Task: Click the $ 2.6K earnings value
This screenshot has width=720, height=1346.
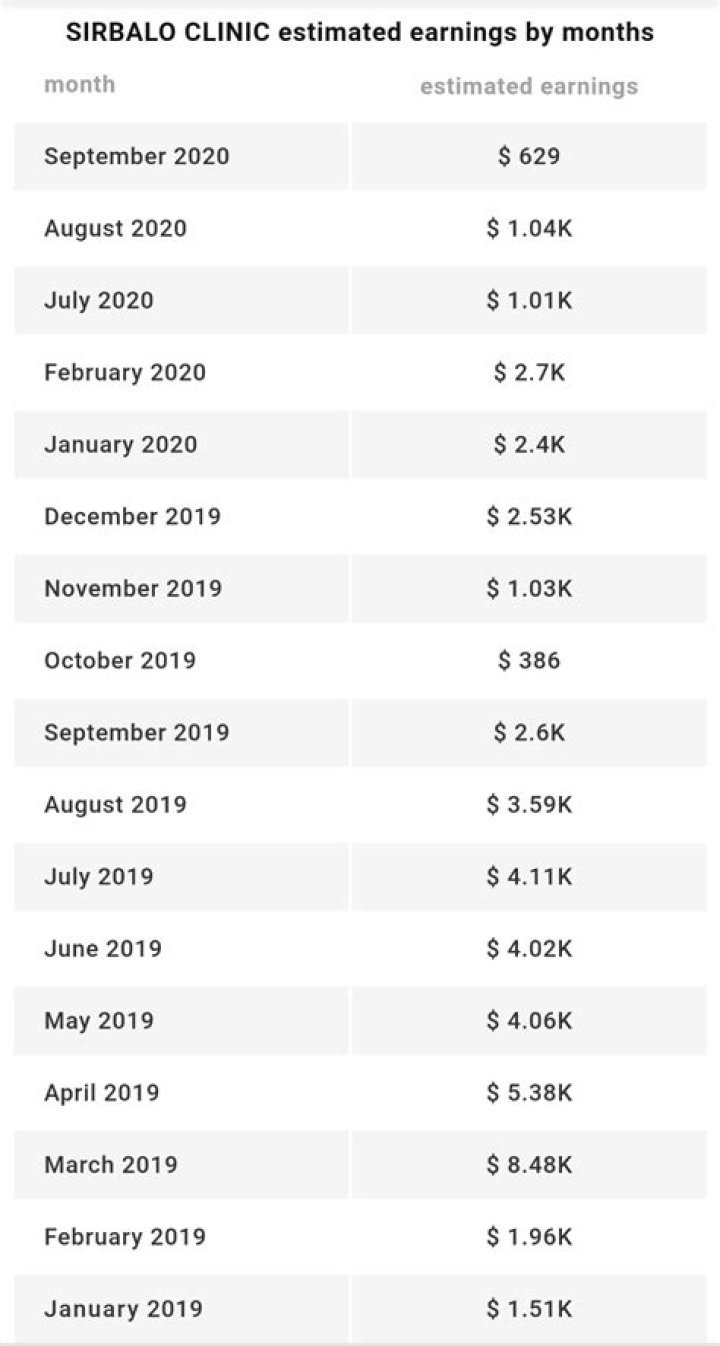Action: point(529,732)
